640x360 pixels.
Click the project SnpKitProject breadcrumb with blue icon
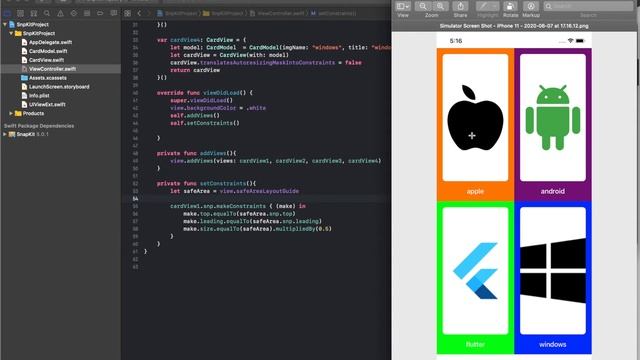click(x=177, y=13)
